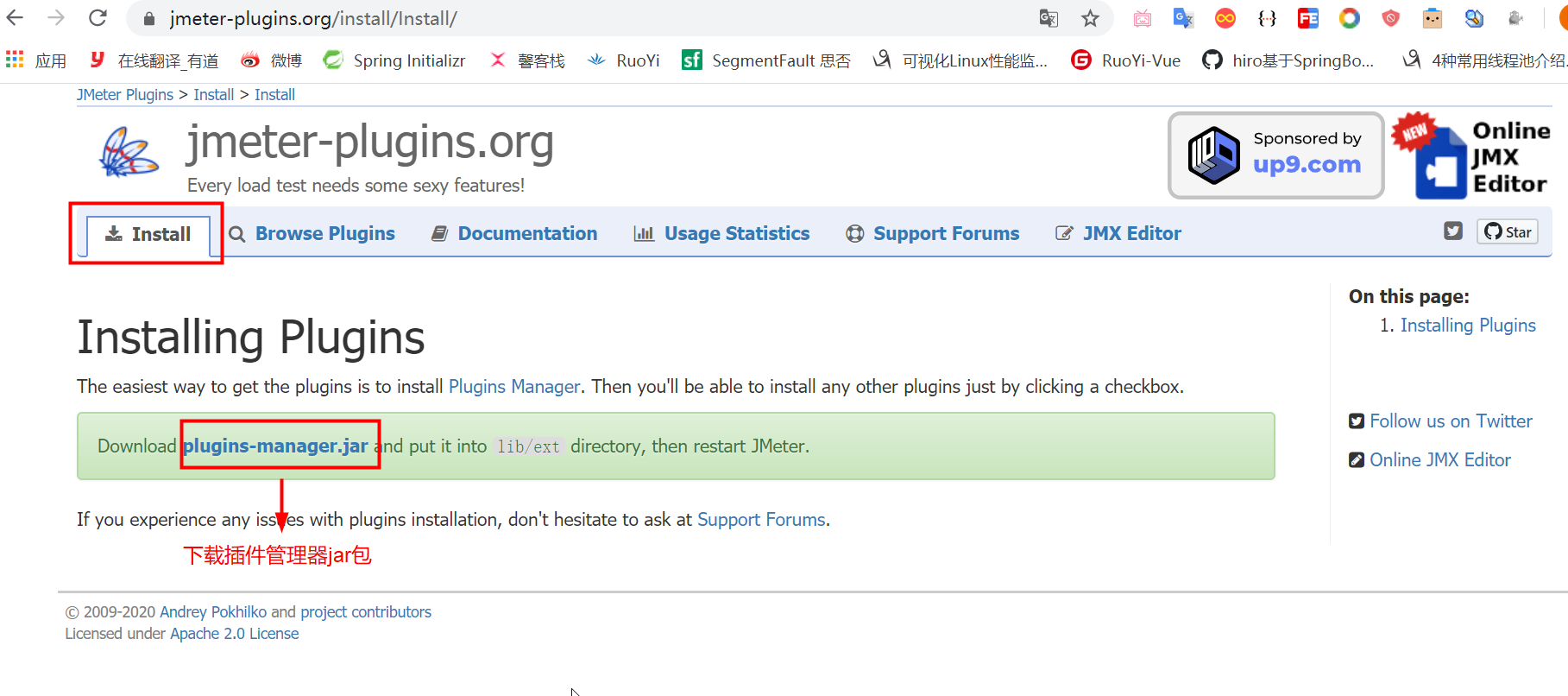1568x696 pixels.
Task: Open the Spring Initializr bookmark
Action: tap(394, 60)
